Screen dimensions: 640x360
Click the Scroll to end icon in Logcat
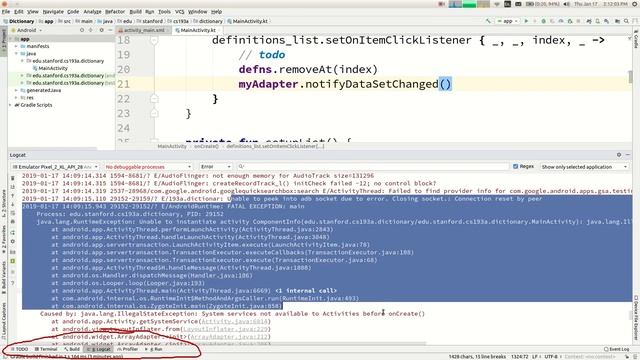(13, 187)
